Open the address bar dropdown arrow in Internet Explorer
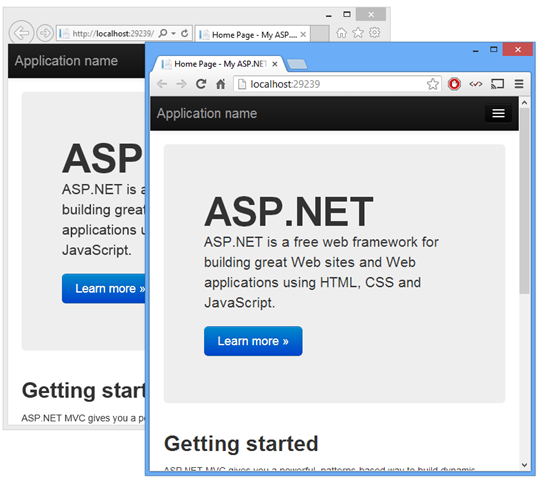Screen dimensions: 543x480 pyautogui.click(x=173, y=34)
